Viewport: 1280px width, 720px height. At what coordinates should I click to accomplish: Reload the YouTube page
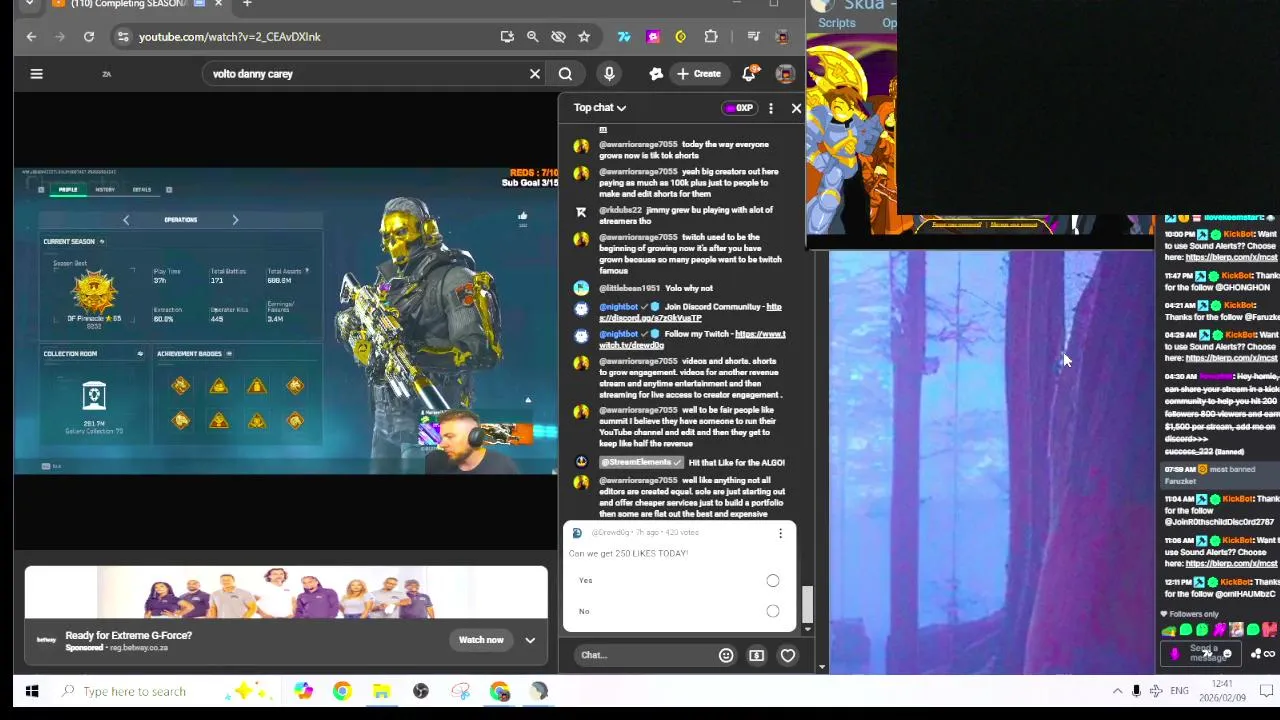(89, 37)
